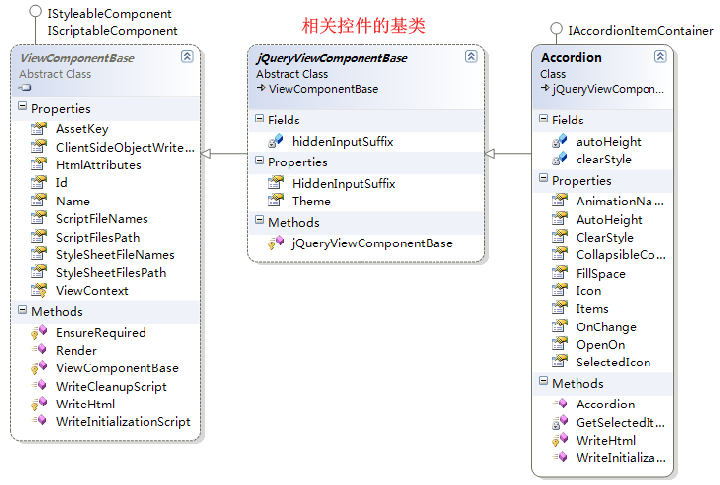The width and height of the screenshot is (720, 485).
Task: Click the ScriptFileNames property icon
Action: click(x=39, y=218)
